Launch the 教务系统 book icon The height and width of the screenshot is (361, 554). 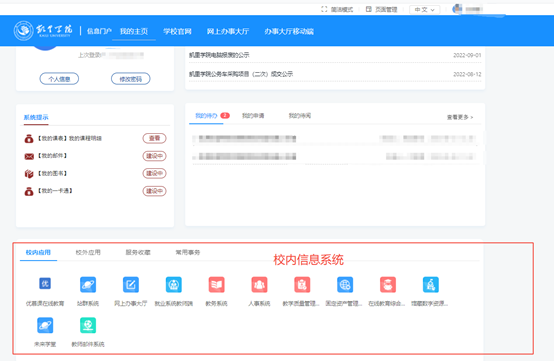[217, 284]
